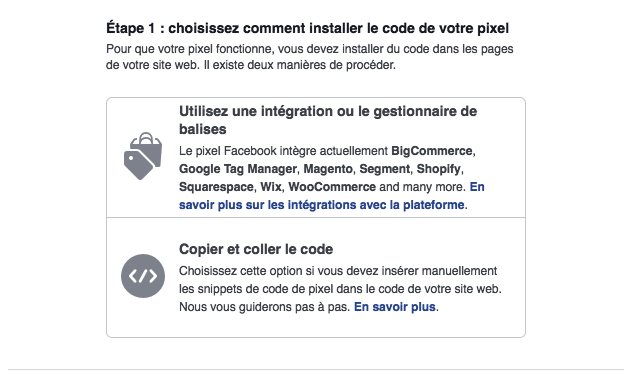Click the Shopify platform name
The image size is (634, 375).
[438, 169]
